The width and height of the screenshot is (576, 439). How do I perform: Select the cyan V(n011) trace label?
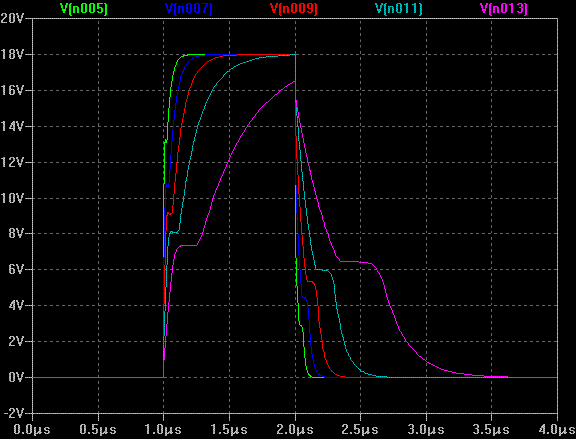pos(399,8)
